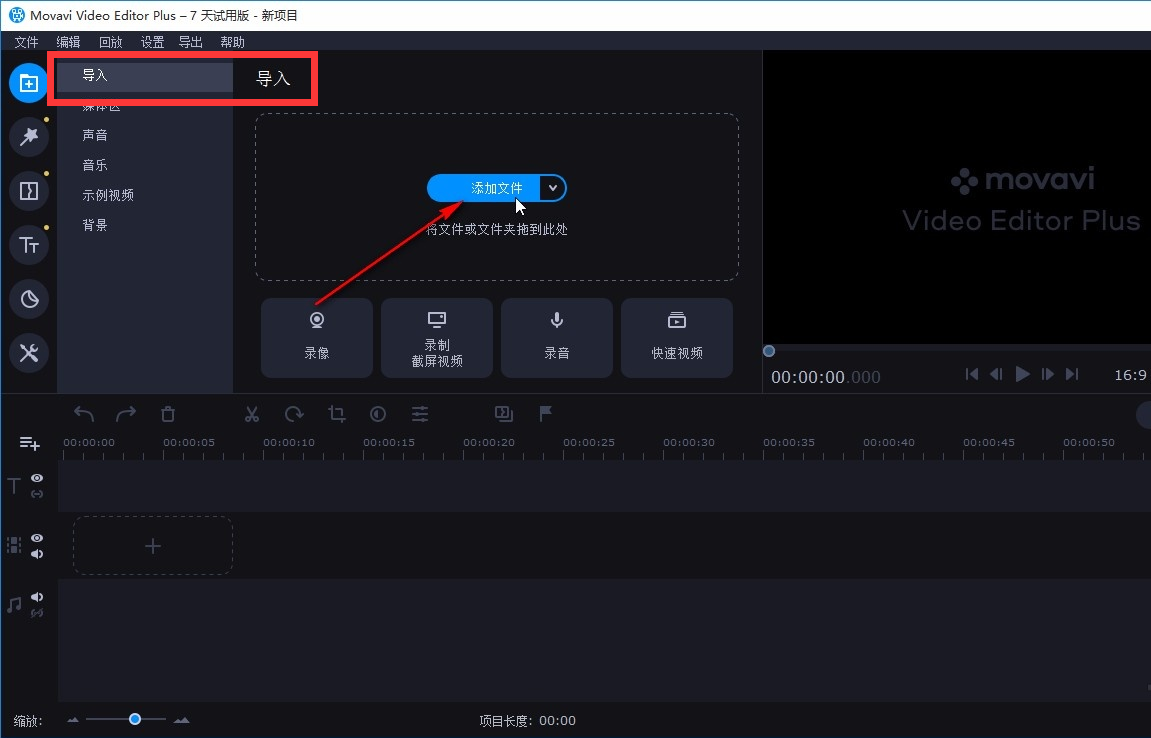1151x738 pixels.
Task: Expand the 添加文件 dropdown arrow
Action: click(553, 188)
